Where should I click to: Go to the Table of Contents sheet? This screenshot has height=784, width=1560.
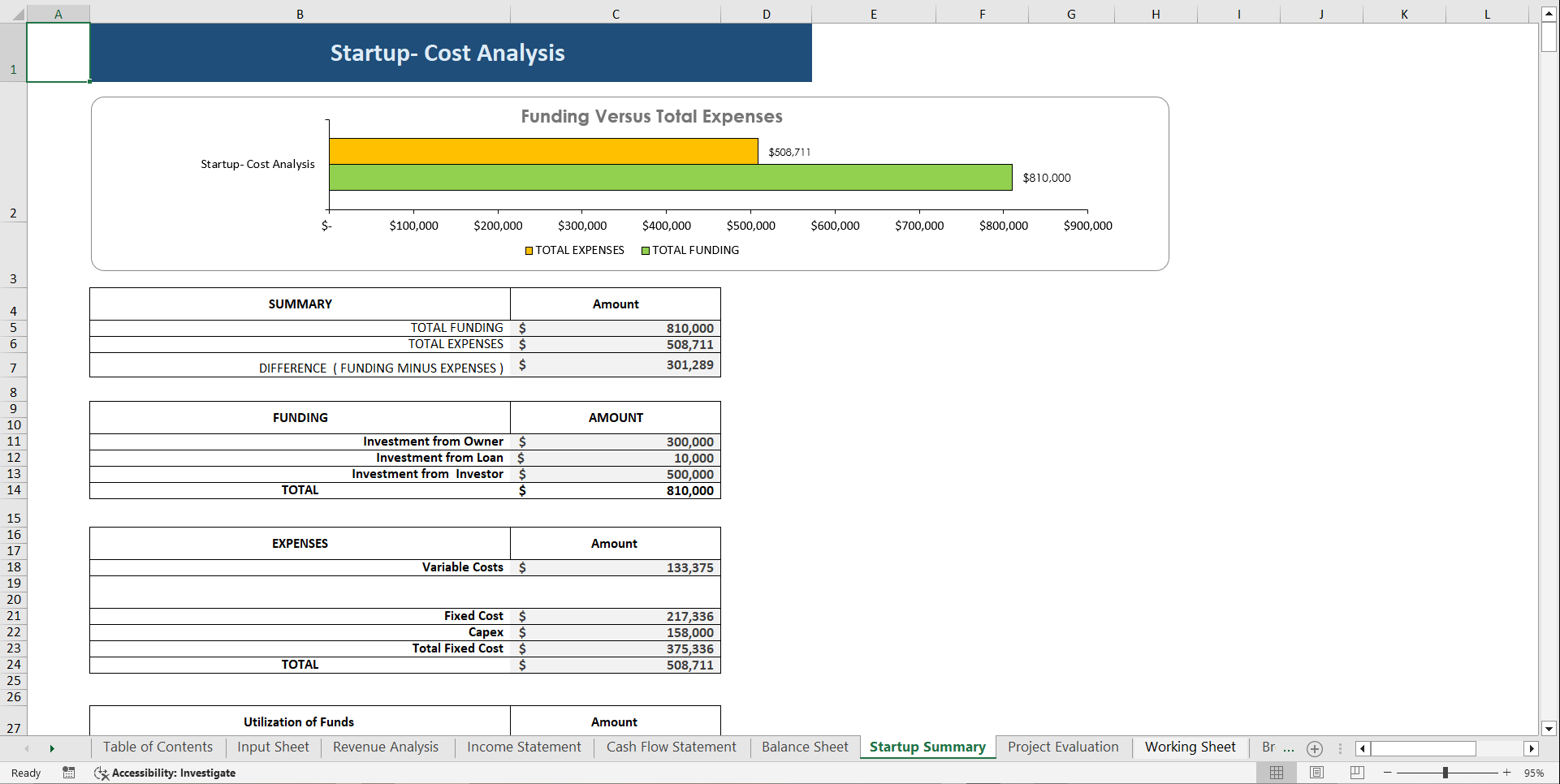coord(157,747)
